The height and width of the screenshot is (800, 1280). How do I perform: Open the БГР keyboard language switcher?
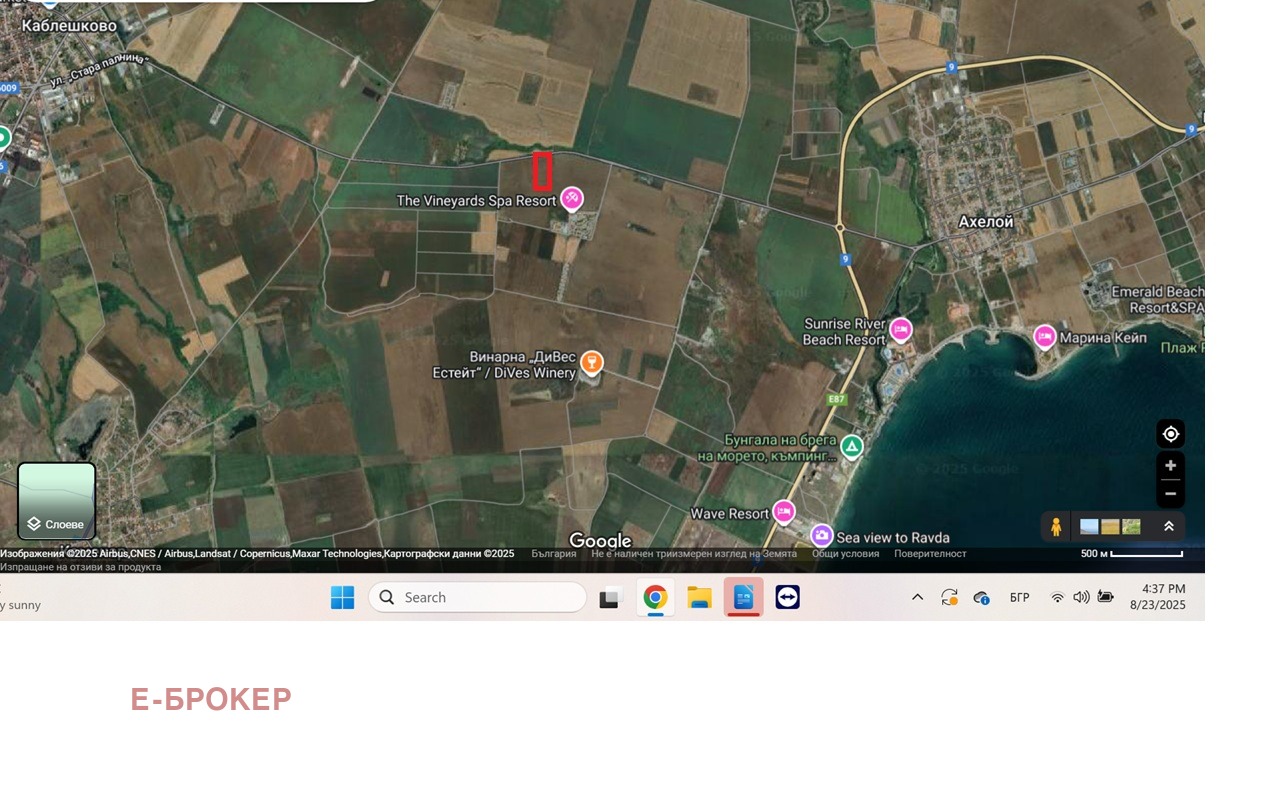[1019, 598]
